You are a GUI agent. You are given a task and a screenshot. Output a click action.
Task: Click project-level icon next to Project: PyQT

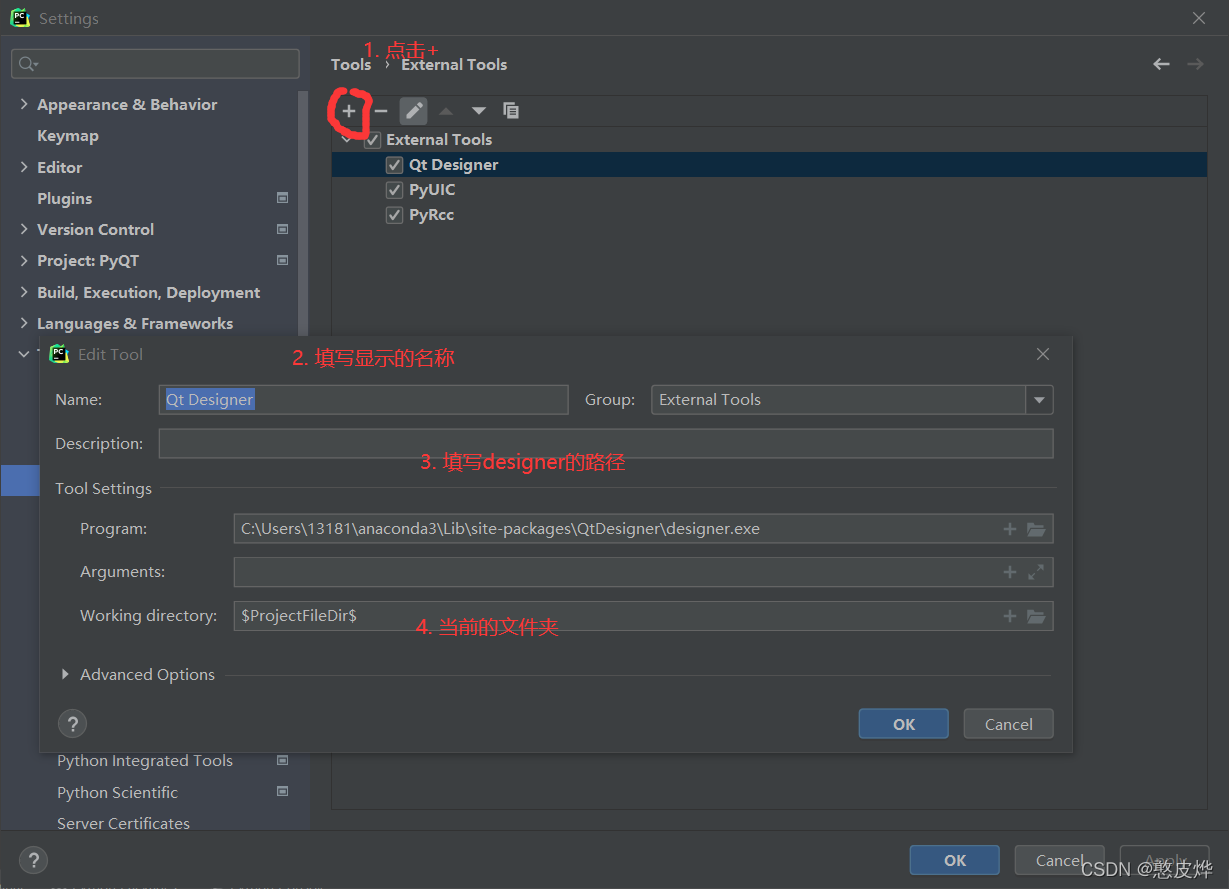coord(283,260)
